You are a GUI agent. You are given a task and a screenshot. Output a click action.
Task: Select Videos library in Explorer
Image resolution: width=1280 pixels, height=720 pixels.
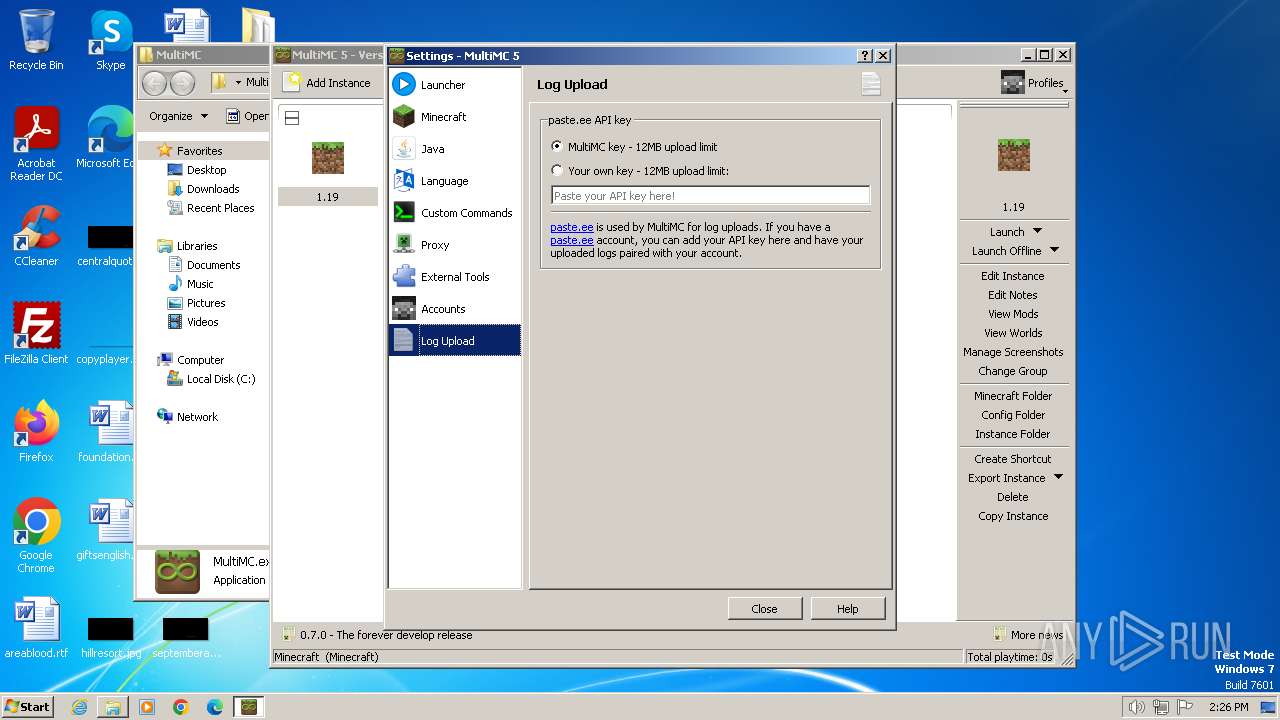click(x=202, y=322)
